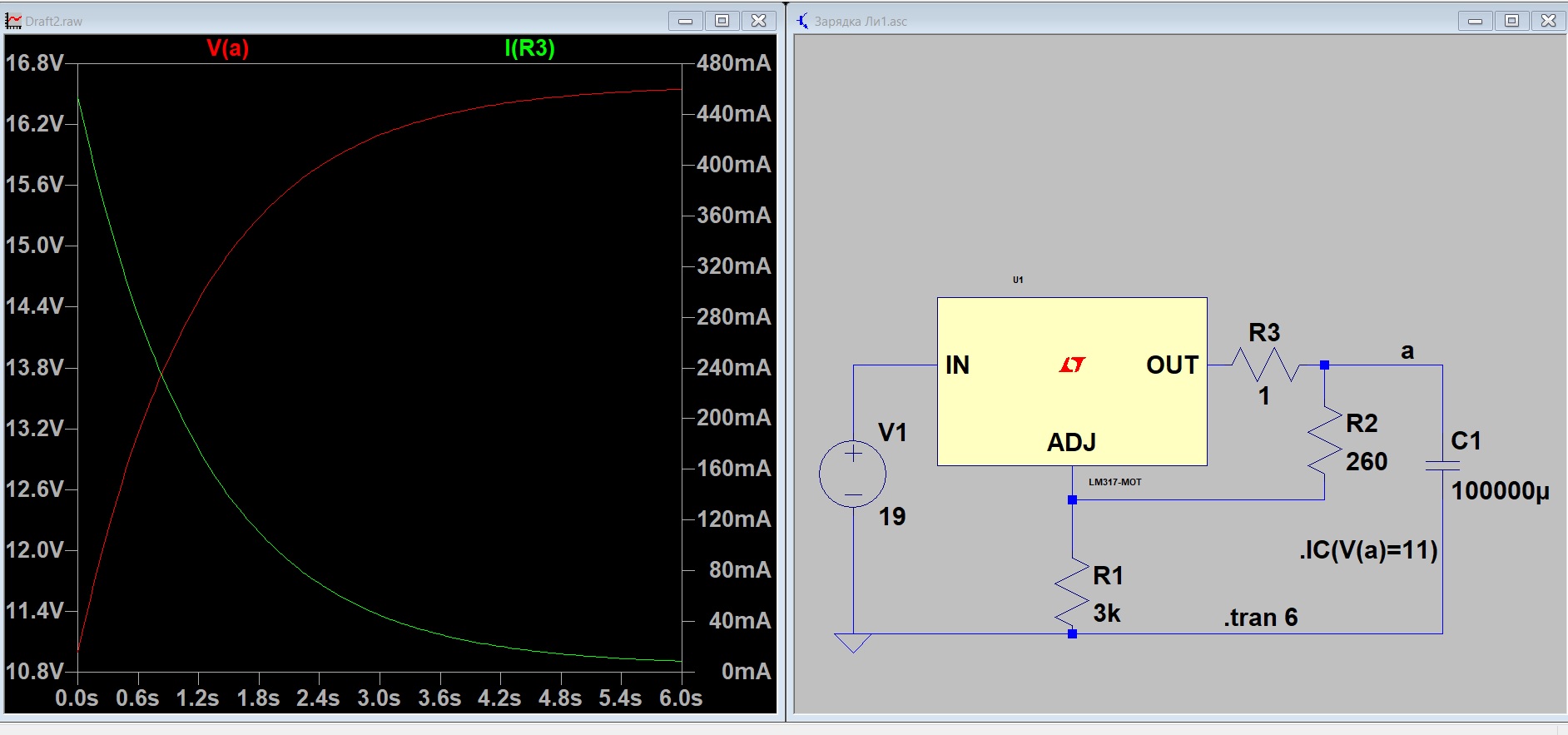Click the Draft2.raw window title icon

(13, 21)
